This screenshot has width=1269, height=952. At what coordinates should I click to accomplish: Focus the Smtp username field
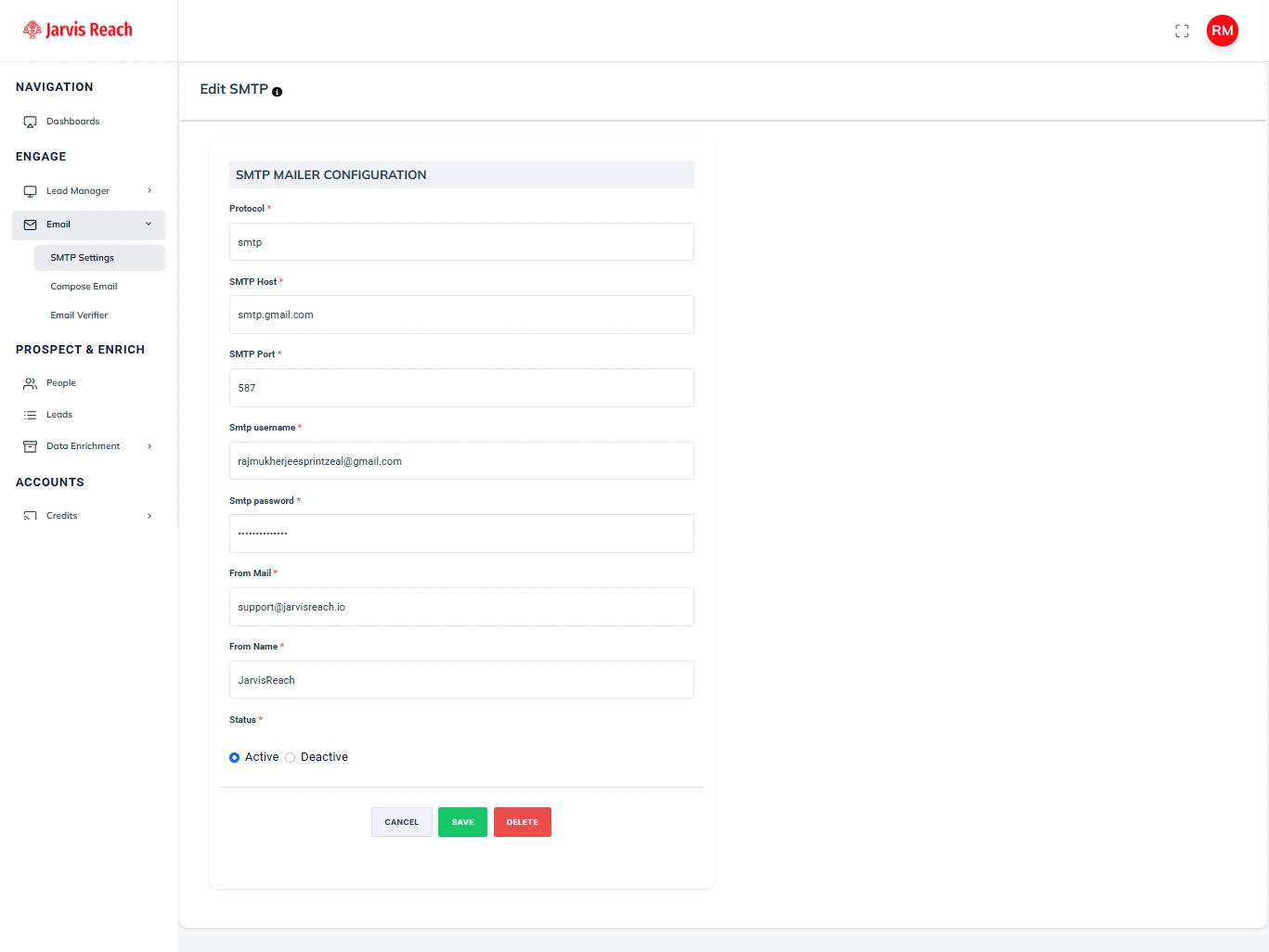point(461,461)
